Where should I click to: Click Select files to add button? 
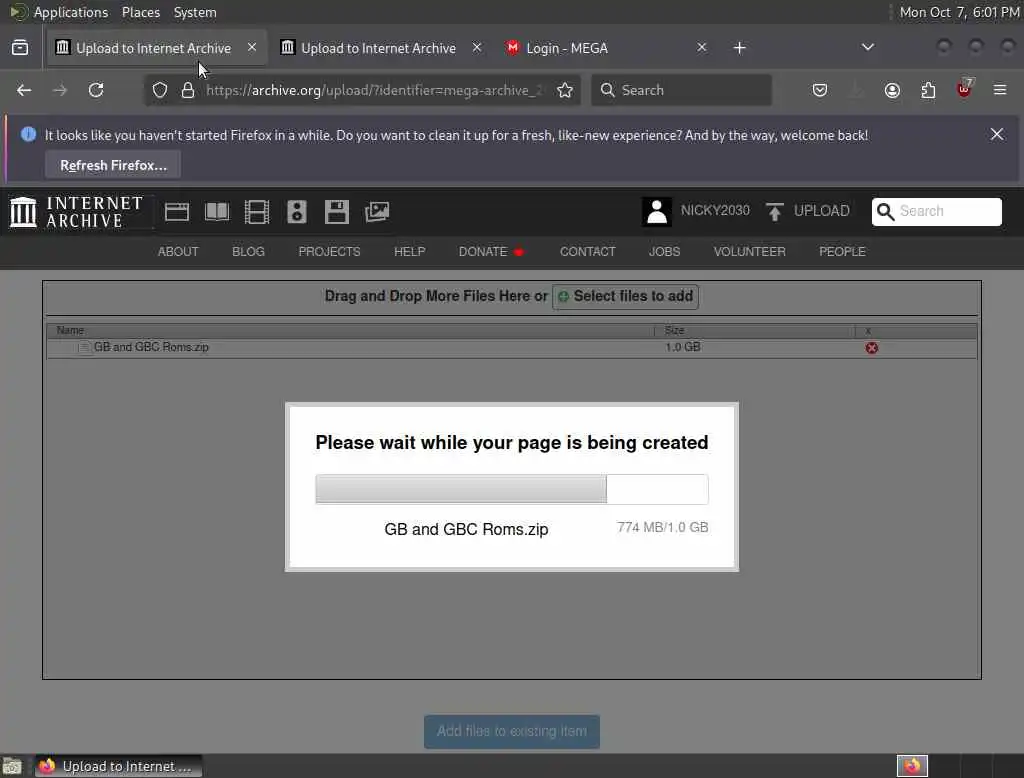coord(626,297)
